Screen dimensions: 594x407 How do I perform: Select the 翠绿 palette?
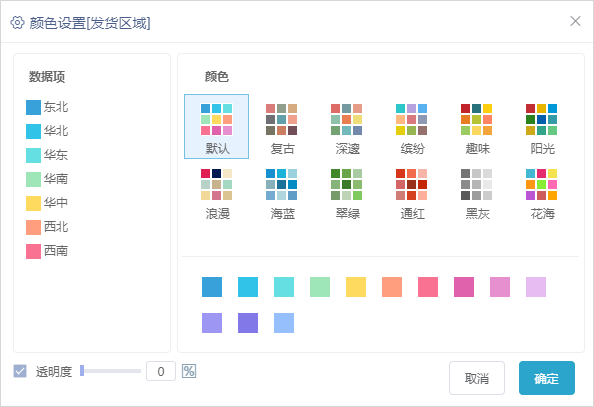point(346,192)
